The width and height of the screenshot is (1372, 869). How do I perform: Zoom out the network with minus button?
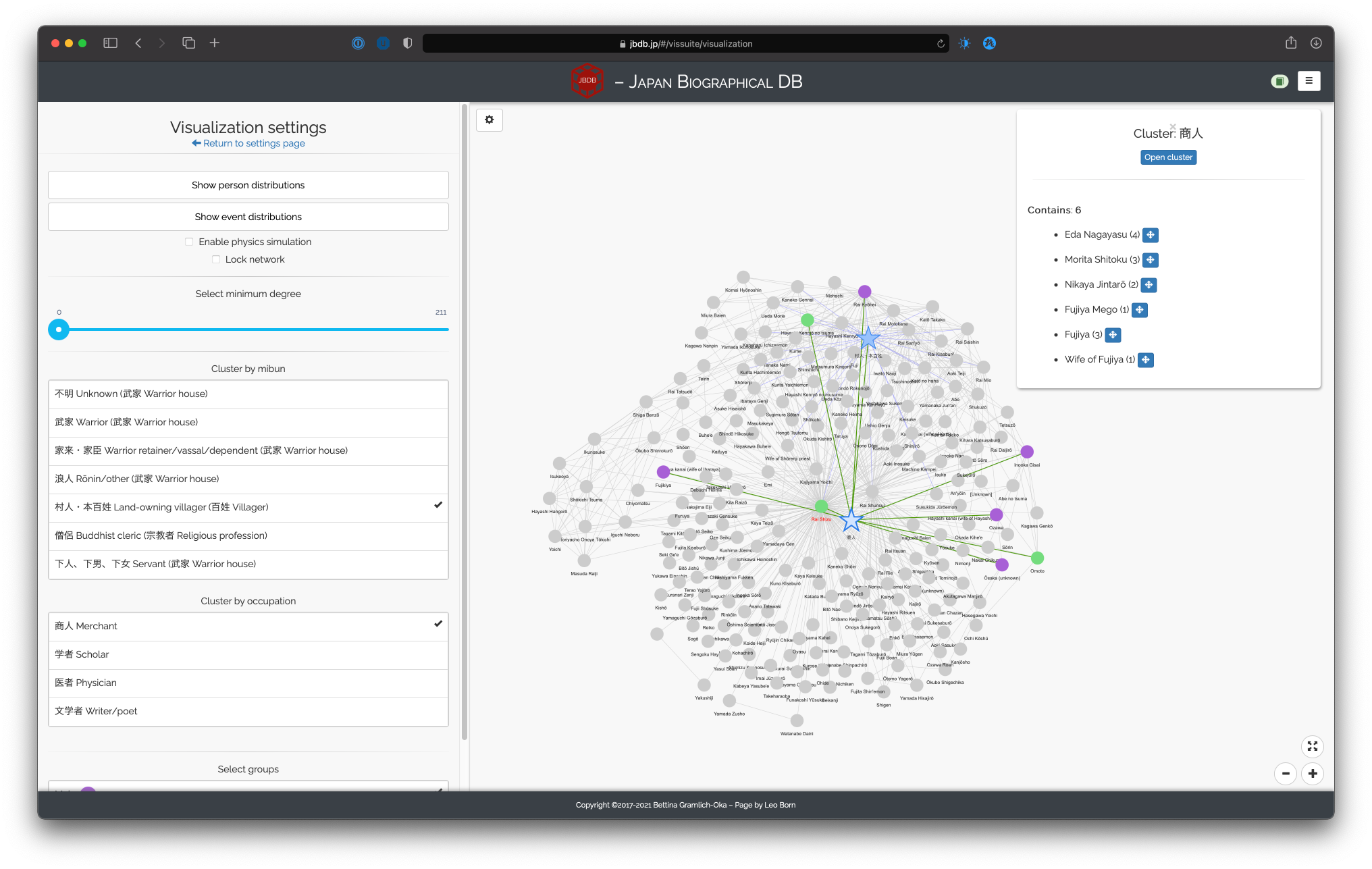1286,774
